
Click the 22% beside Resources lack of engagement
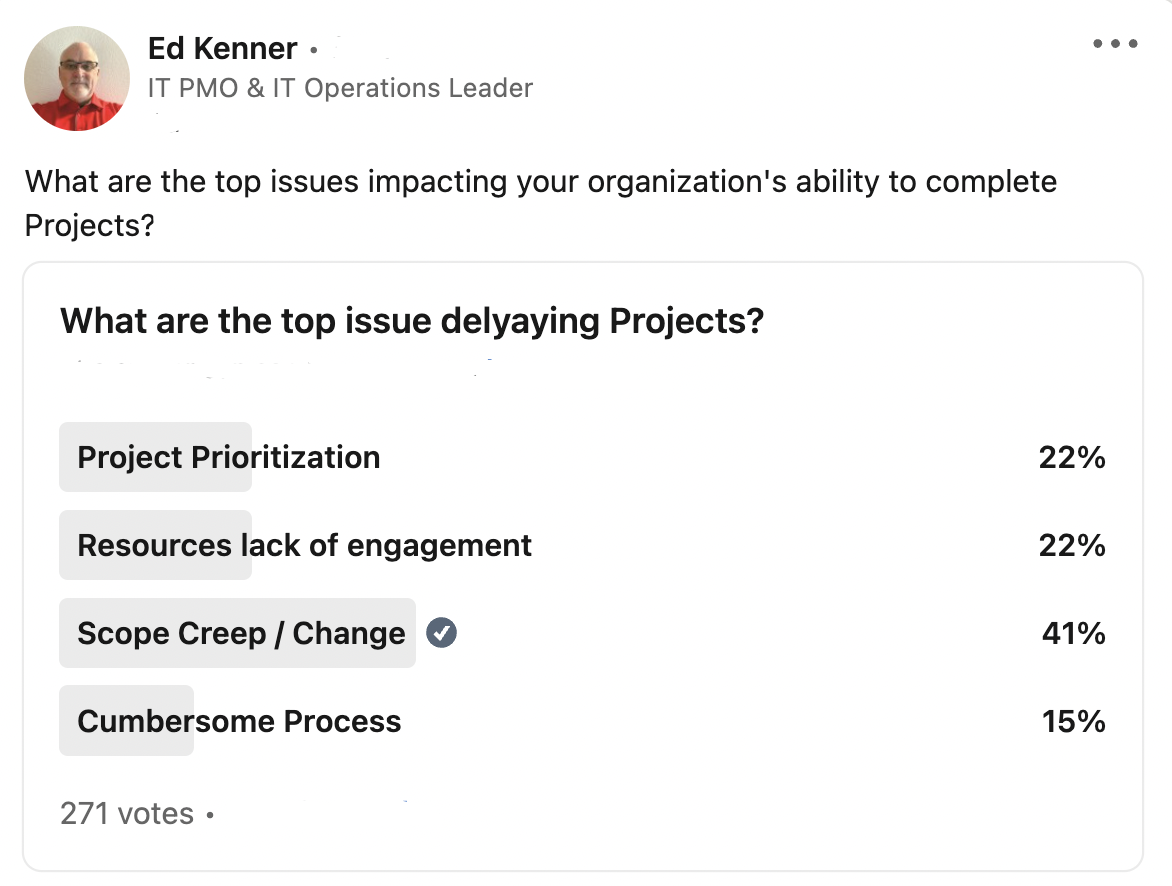coord(1072,545)
